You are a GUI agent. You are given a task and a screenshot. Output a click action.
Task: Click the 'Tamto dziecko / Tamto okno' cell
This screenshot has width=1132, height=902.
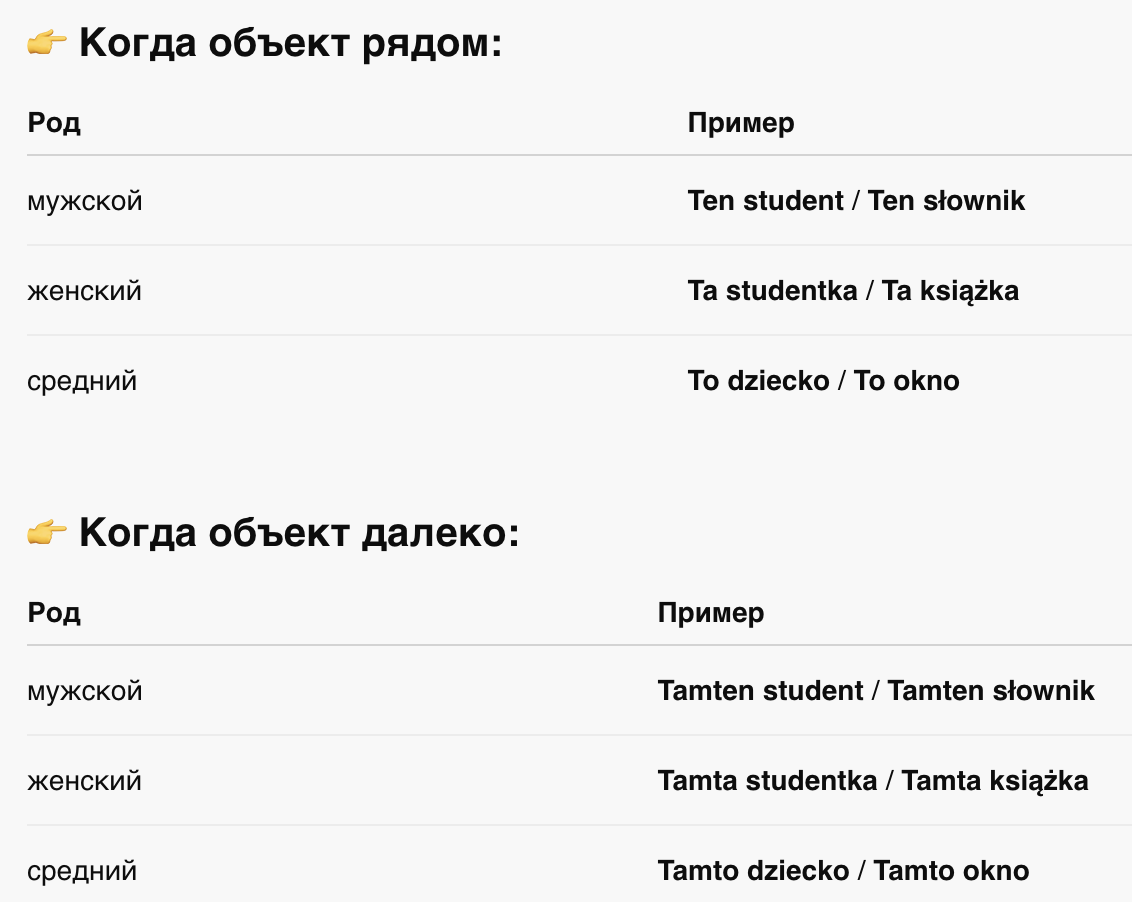coord(843,871)
